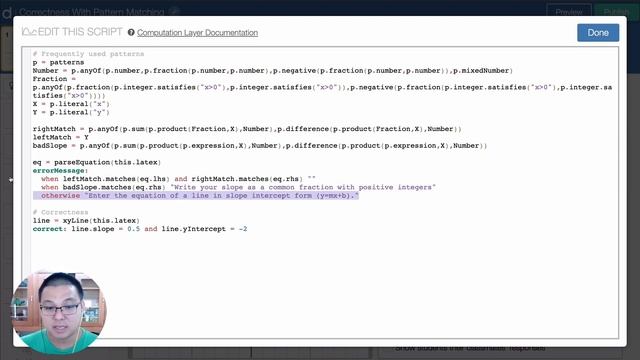Screen dimensions: 640x360
Task: Click the 'correct:' keyword line
Action: pyautogui.click(x=140, y=229)
